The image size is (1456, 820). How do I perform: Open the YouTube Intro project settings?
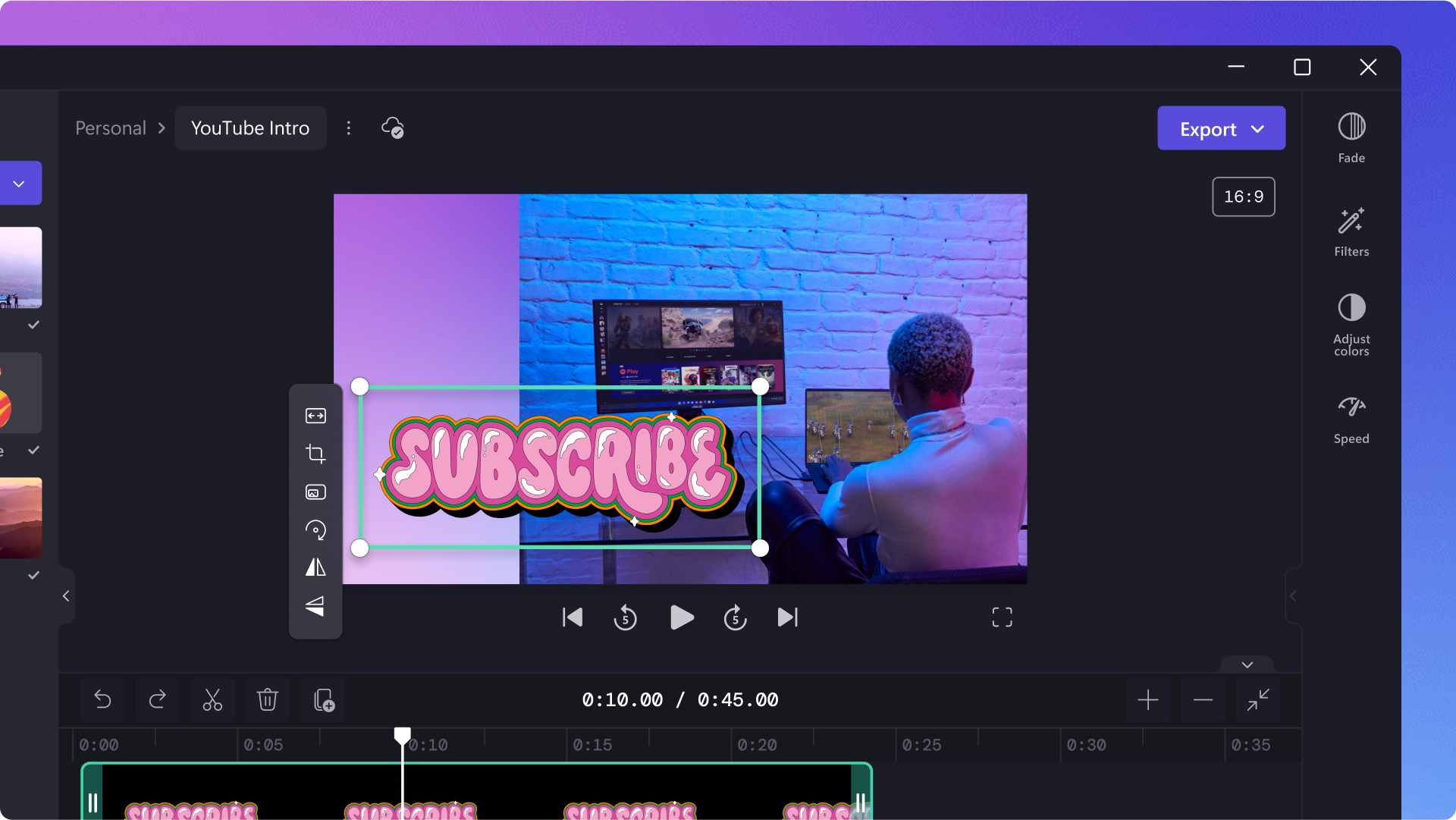click(x=350, y=128)
